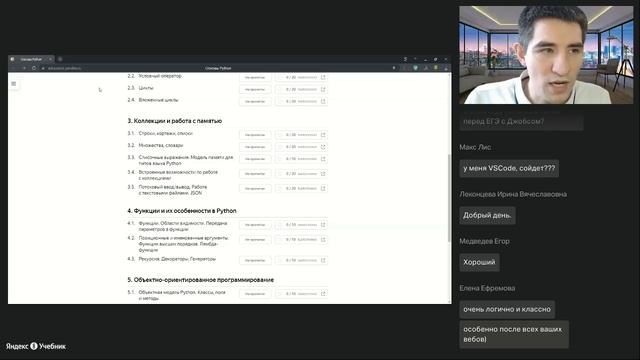640x360 pixels.
Task: Open tasks icon for lesson 4.3 Рекурсия. Декораторы
Action: pyautogui.click(x=323, y=260)
